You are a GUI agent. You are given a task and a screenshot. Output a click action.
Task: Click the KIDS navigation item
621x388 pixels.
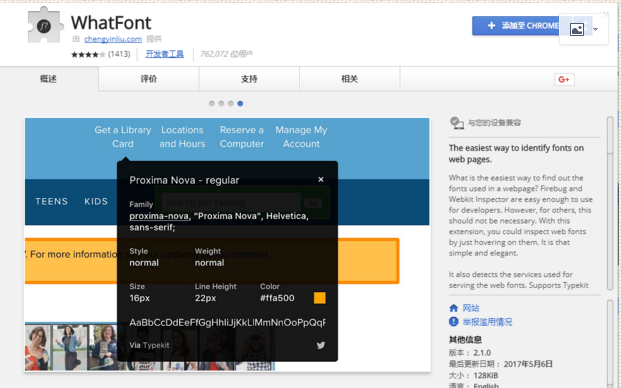click(96, 201)
